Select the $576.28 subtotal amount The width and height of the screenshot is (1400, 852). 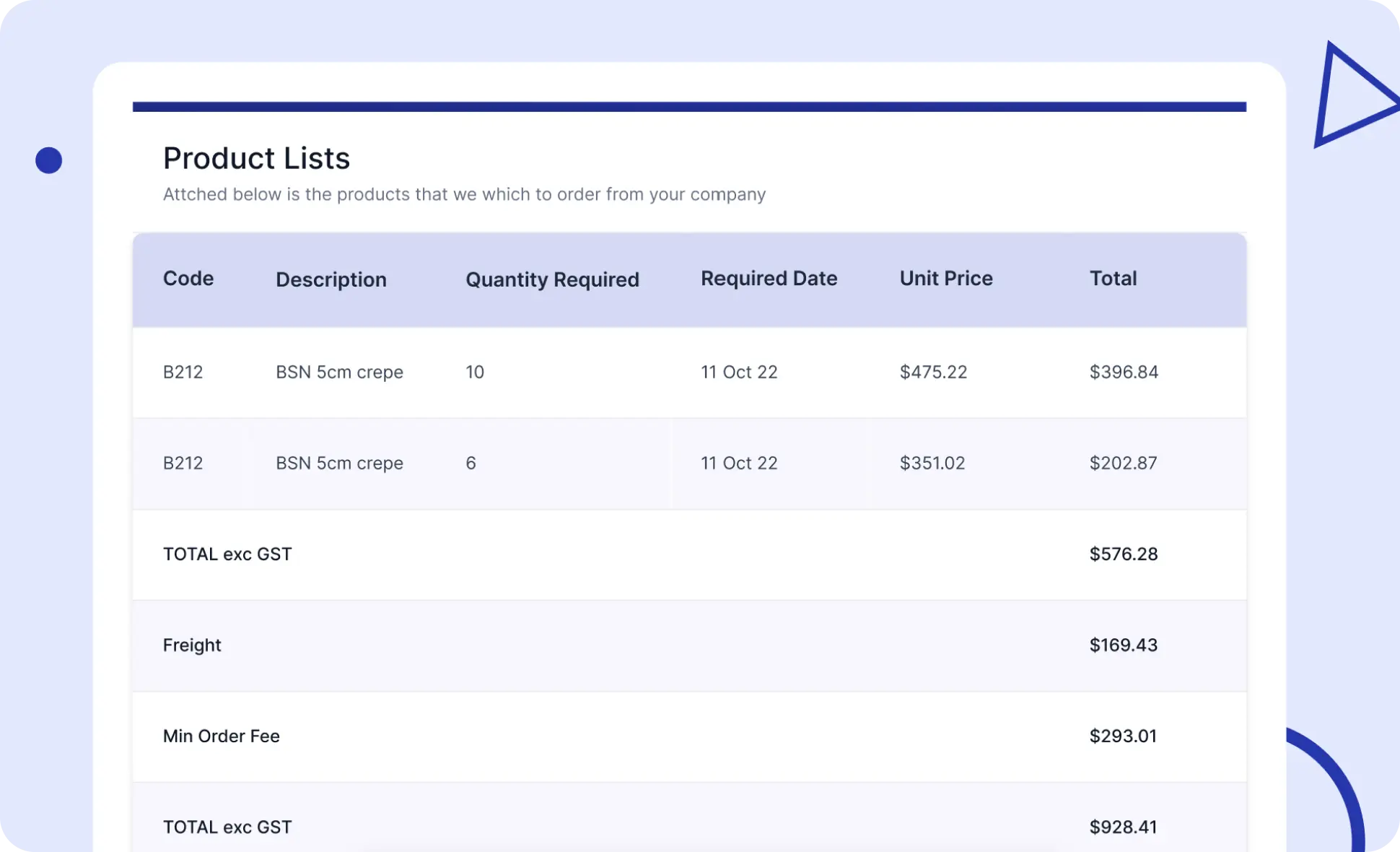[1123, 554]
